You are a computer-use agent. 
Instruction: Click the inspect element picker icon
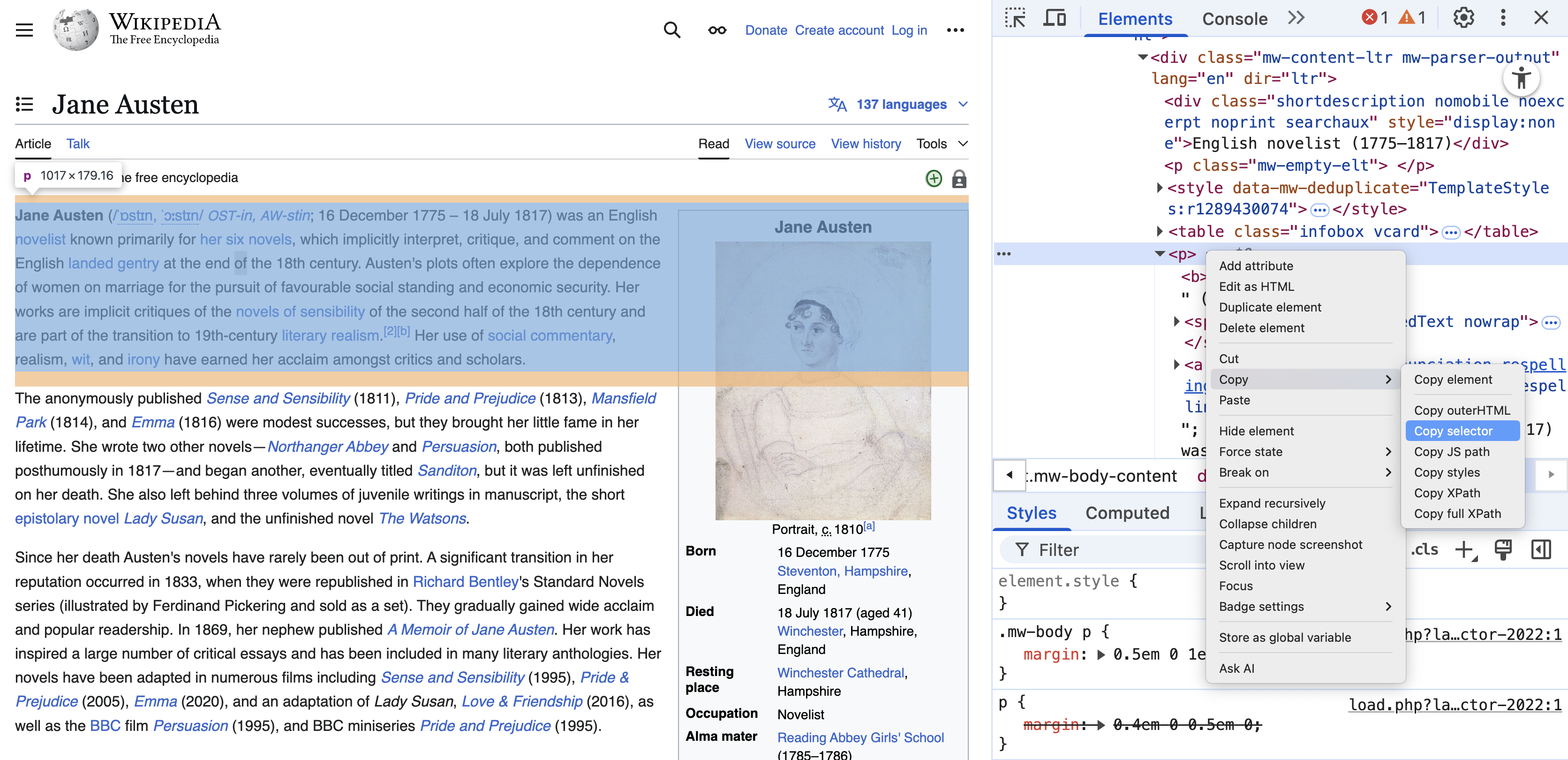click(1015, 18)
